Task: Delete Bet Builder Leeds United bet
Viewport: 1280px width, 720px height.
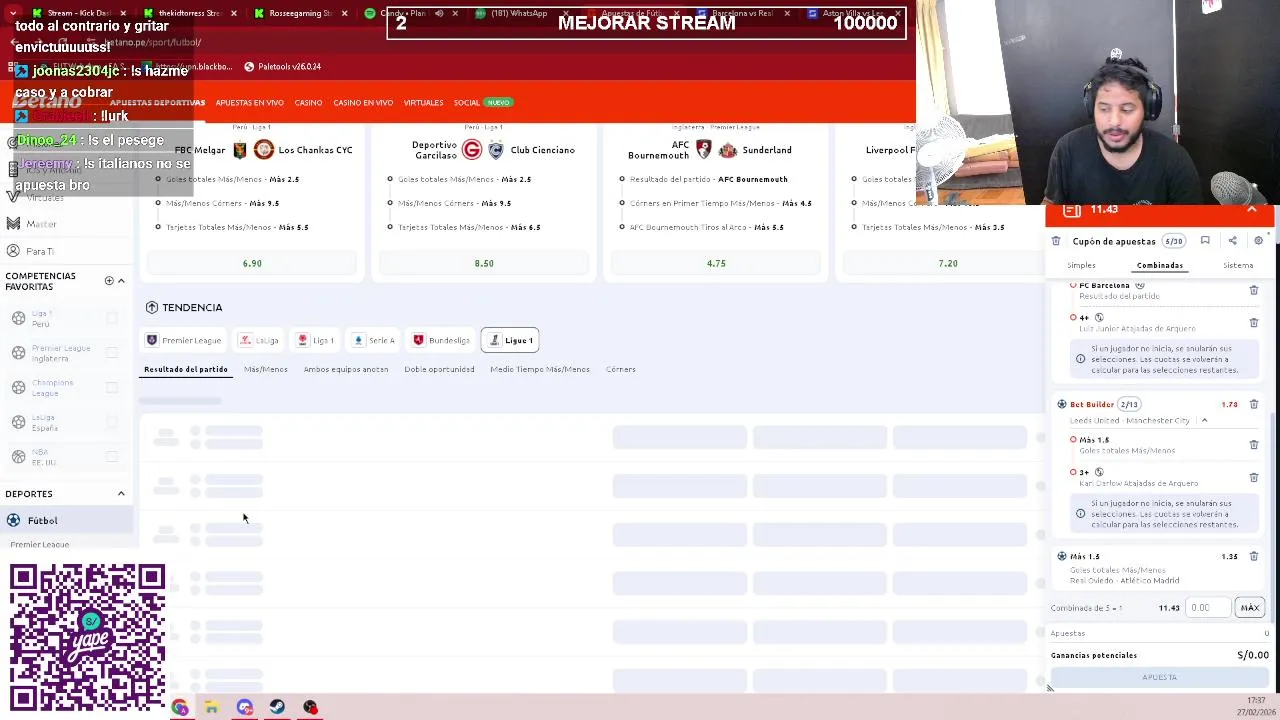Action: 1253,404
